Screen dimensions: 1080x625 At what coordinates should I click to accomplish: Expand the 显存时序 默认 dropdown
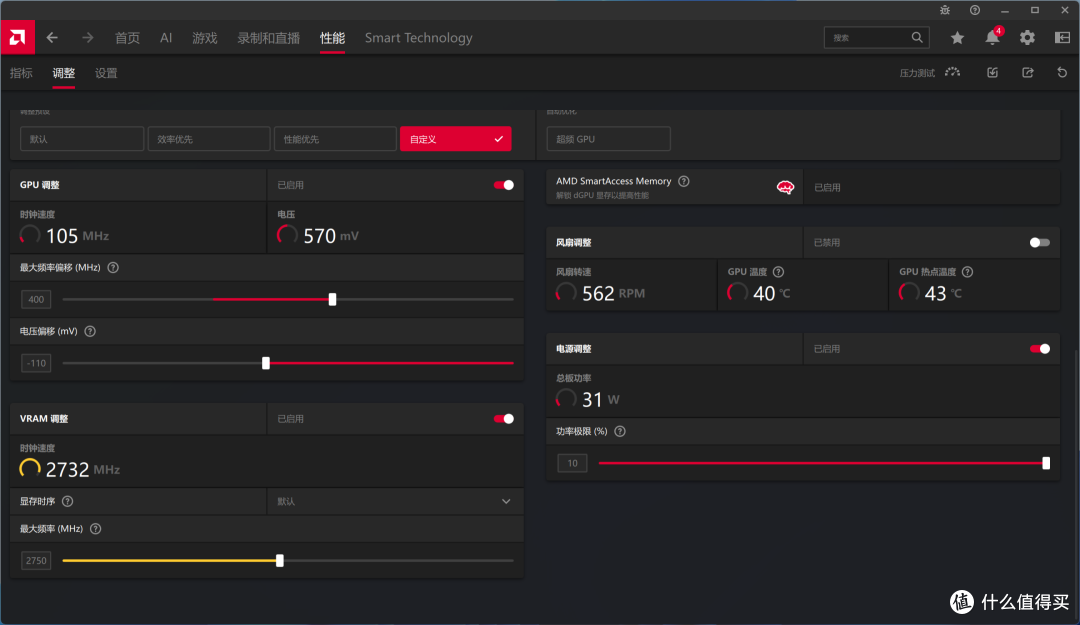pyautogui.click(x=395, y=501)
